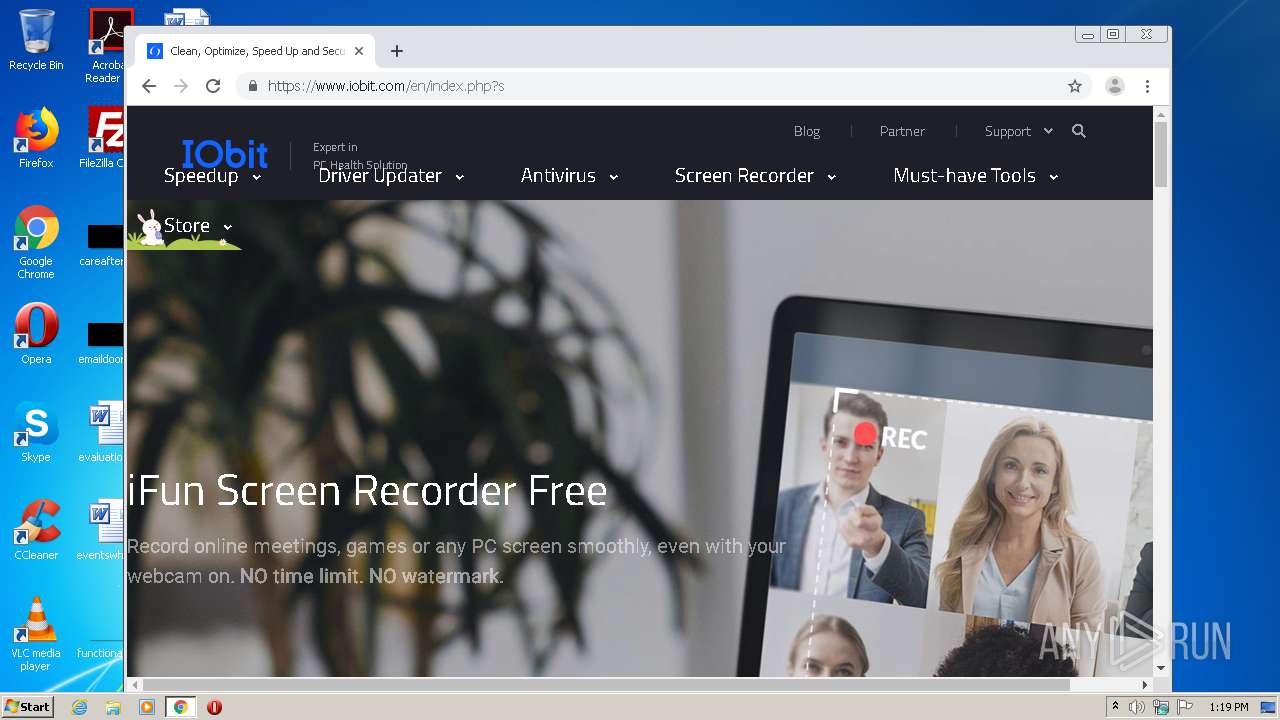
Task: Open the media player taskbar icon
Action: [x=147, y=707]
